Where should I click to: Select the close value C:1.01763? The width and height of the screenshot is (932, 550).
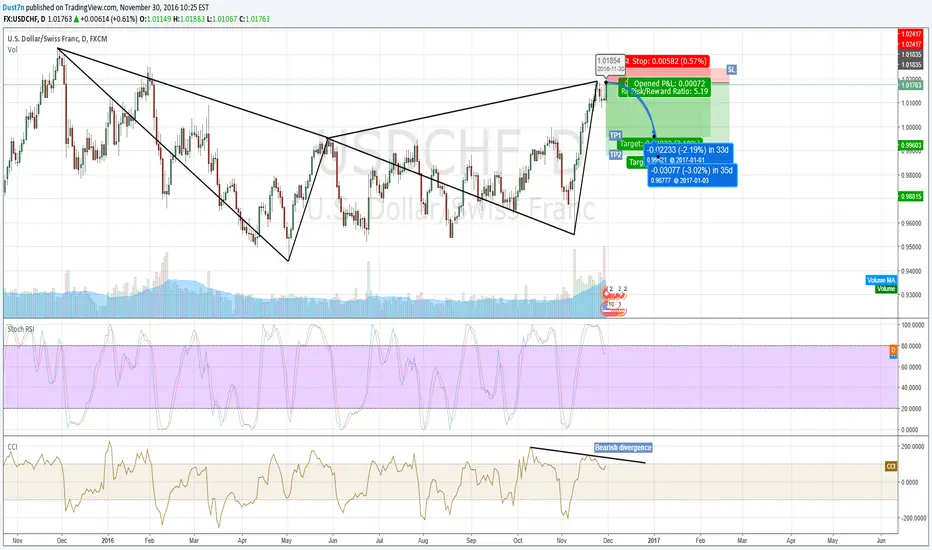254,19
